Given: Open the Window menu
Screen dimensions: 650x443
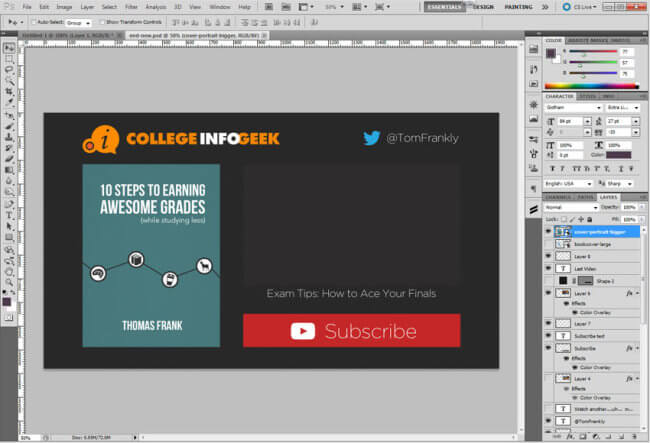Looking at the screenshot, I should tap(220, 7).
